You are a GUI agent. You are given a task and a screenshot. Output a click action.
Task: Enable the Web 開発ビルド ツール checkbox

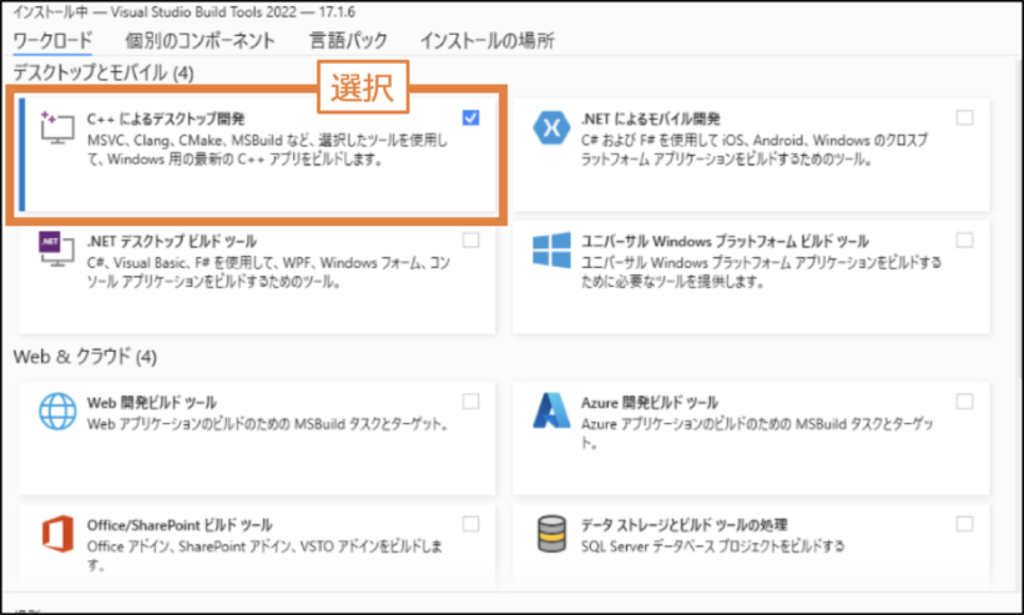(x=470, y=402)
